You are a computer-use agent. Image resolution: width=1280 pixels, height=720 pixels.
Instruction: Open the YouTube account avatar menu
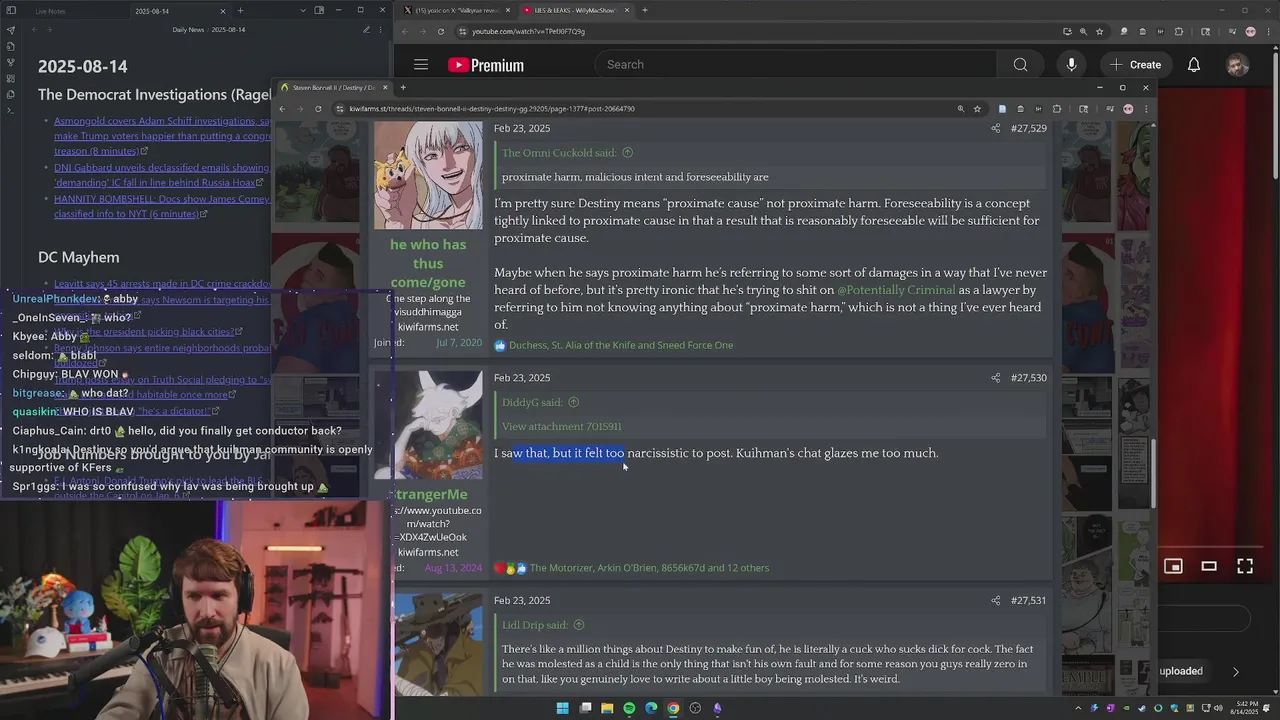pos(1238,65)
